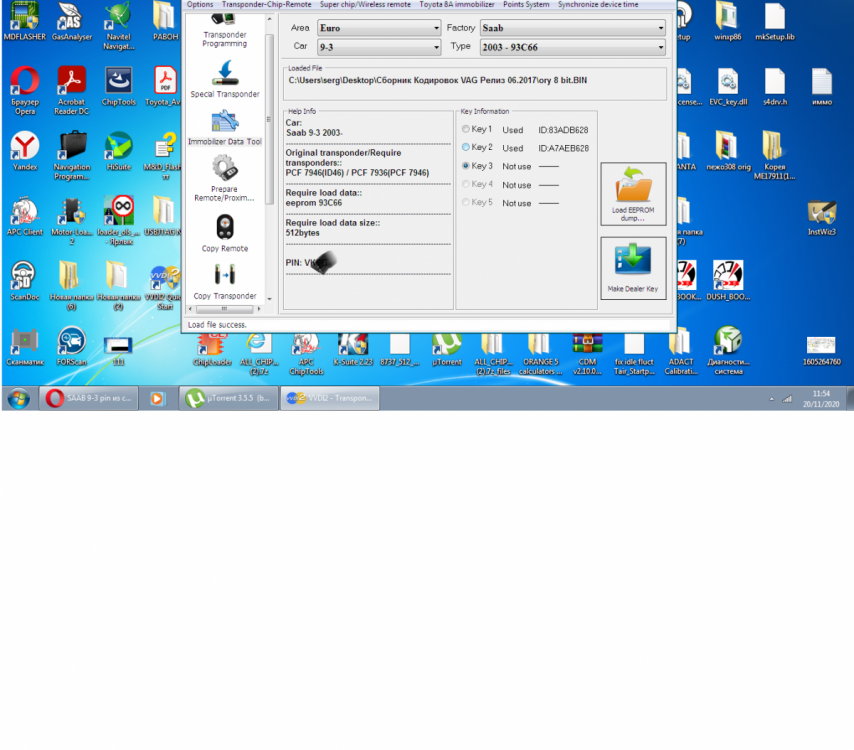The height and width of the screenshot is (750, 854).
Task: Open µTorrent desktop shortcut icon
Action: pos(447,349)
